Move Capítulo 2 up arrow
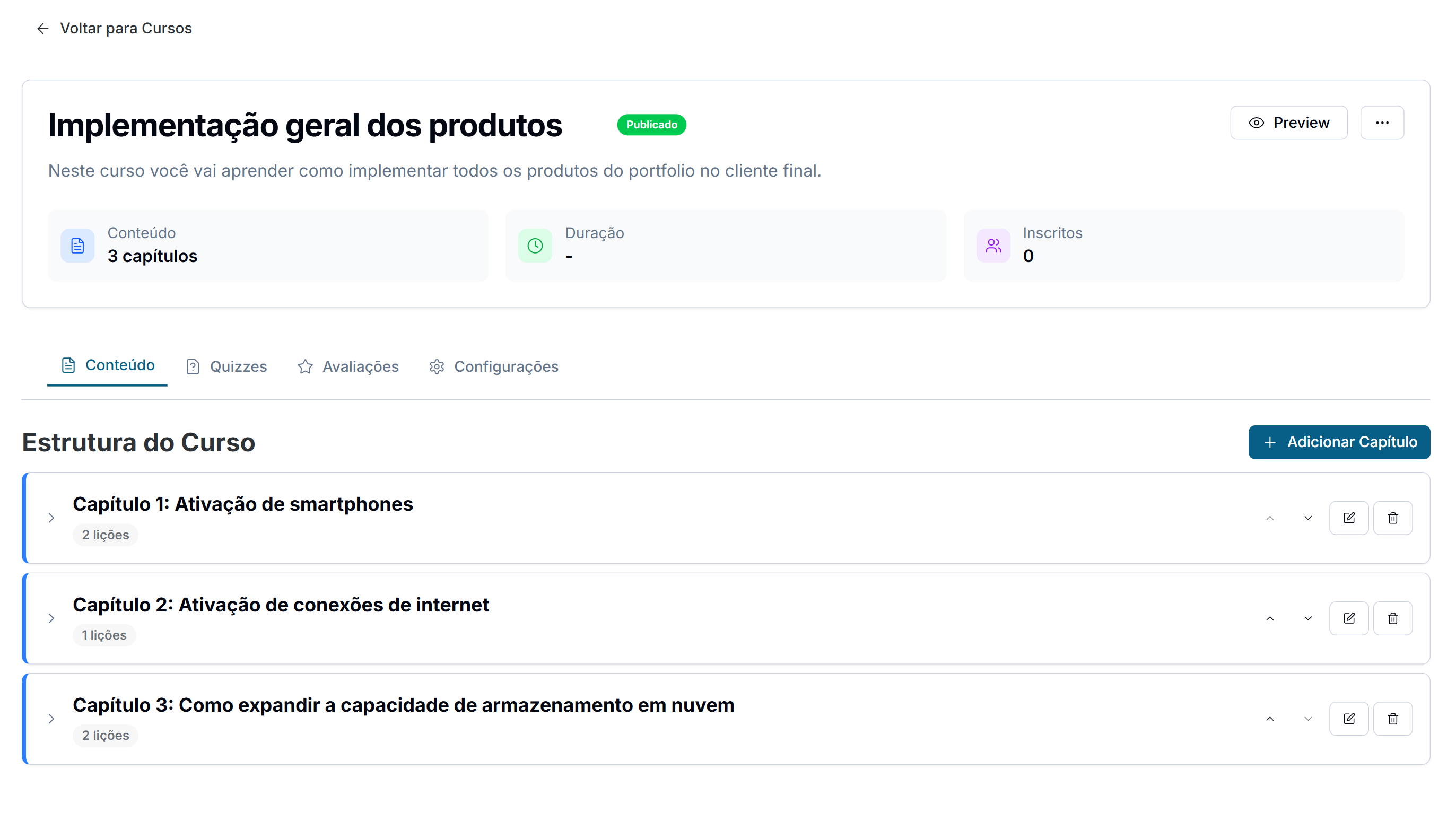Screen dimensions: 1456x839 [1269, 618]
